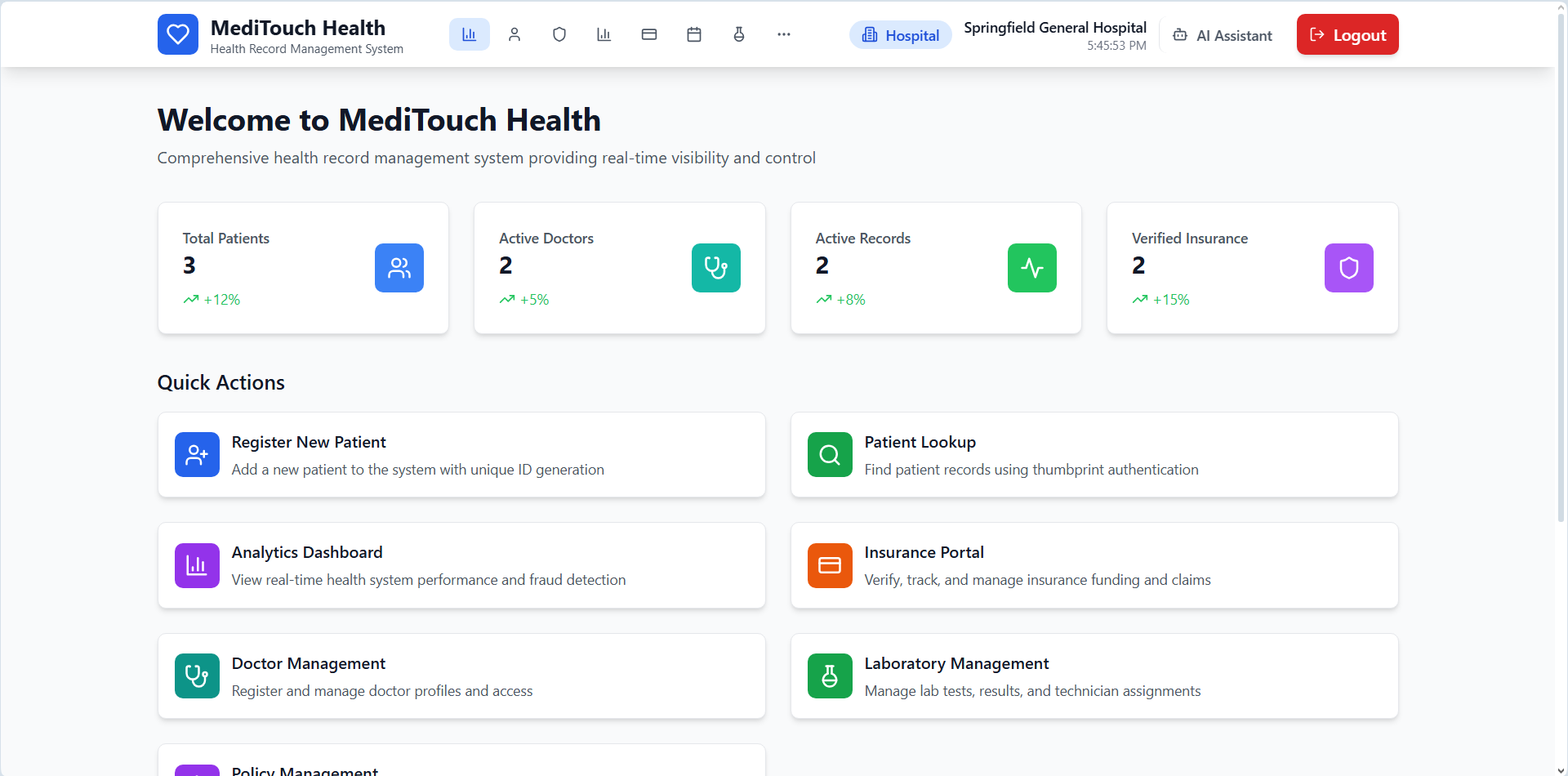Click the +12% Total Patients trend
Image resolution: width=1568 pixels, height=776 pixels.
pyautogui.click(x=212, y=300)
